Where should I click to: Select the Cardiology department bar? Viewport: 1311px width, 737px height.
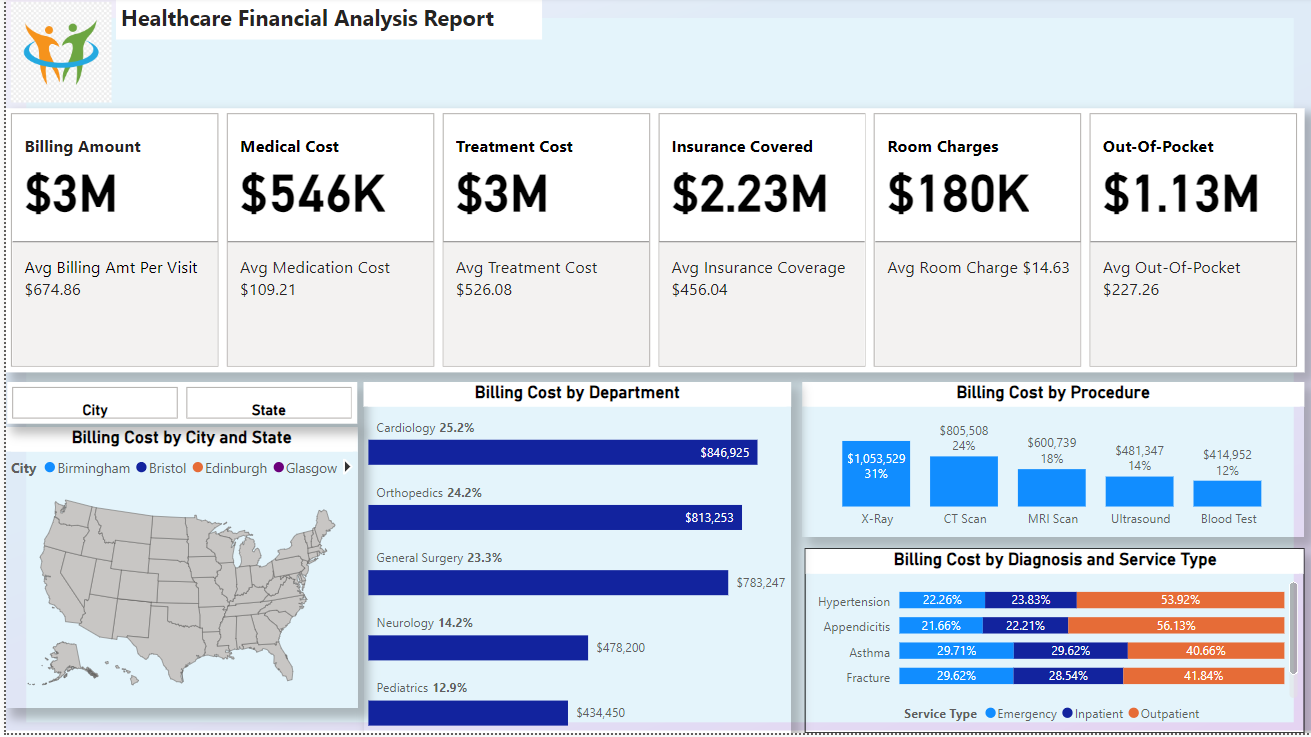pyautogui.click(x=562, y=453)
